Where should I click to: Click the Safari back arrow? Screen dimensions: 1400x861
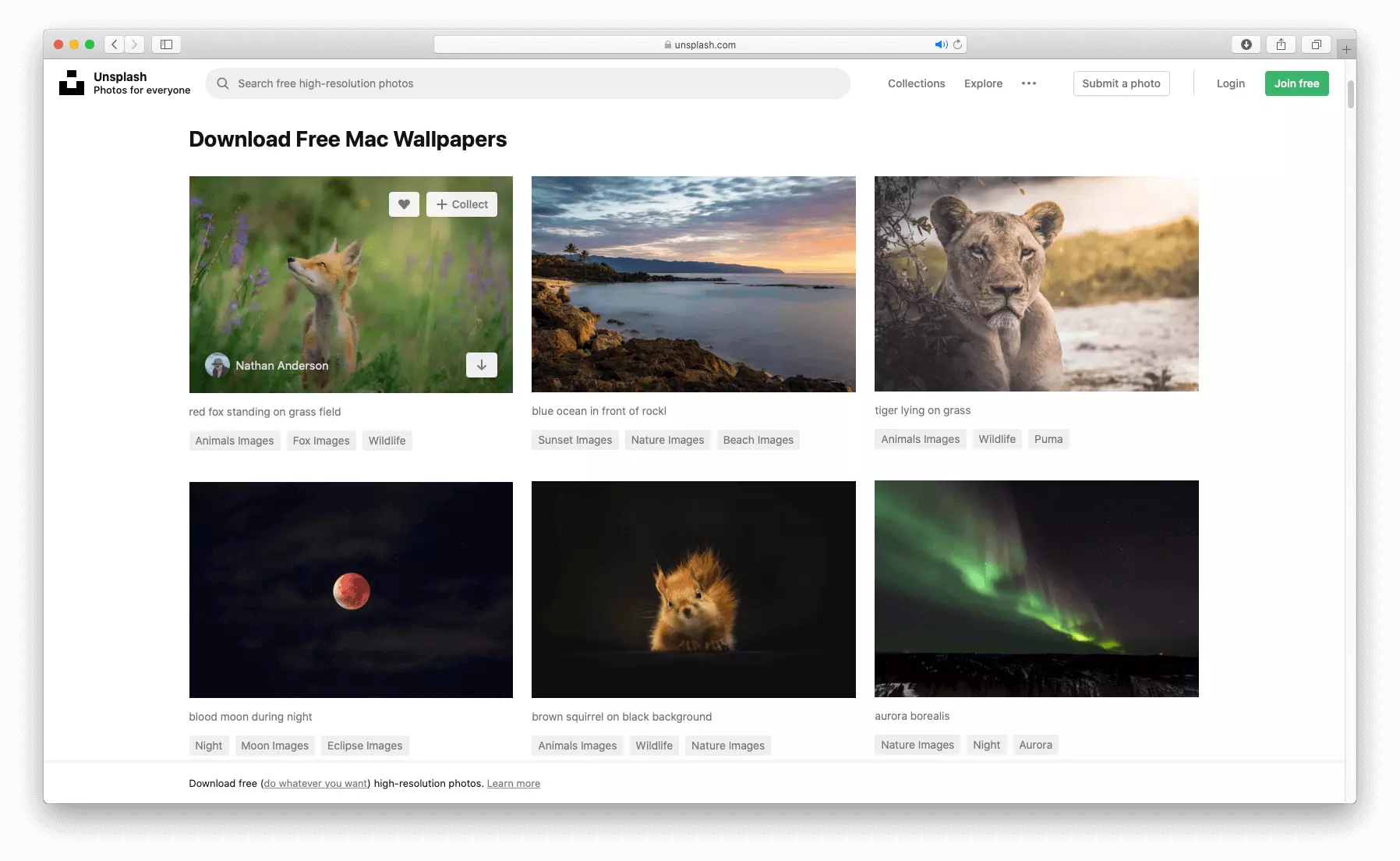(115, 44)
